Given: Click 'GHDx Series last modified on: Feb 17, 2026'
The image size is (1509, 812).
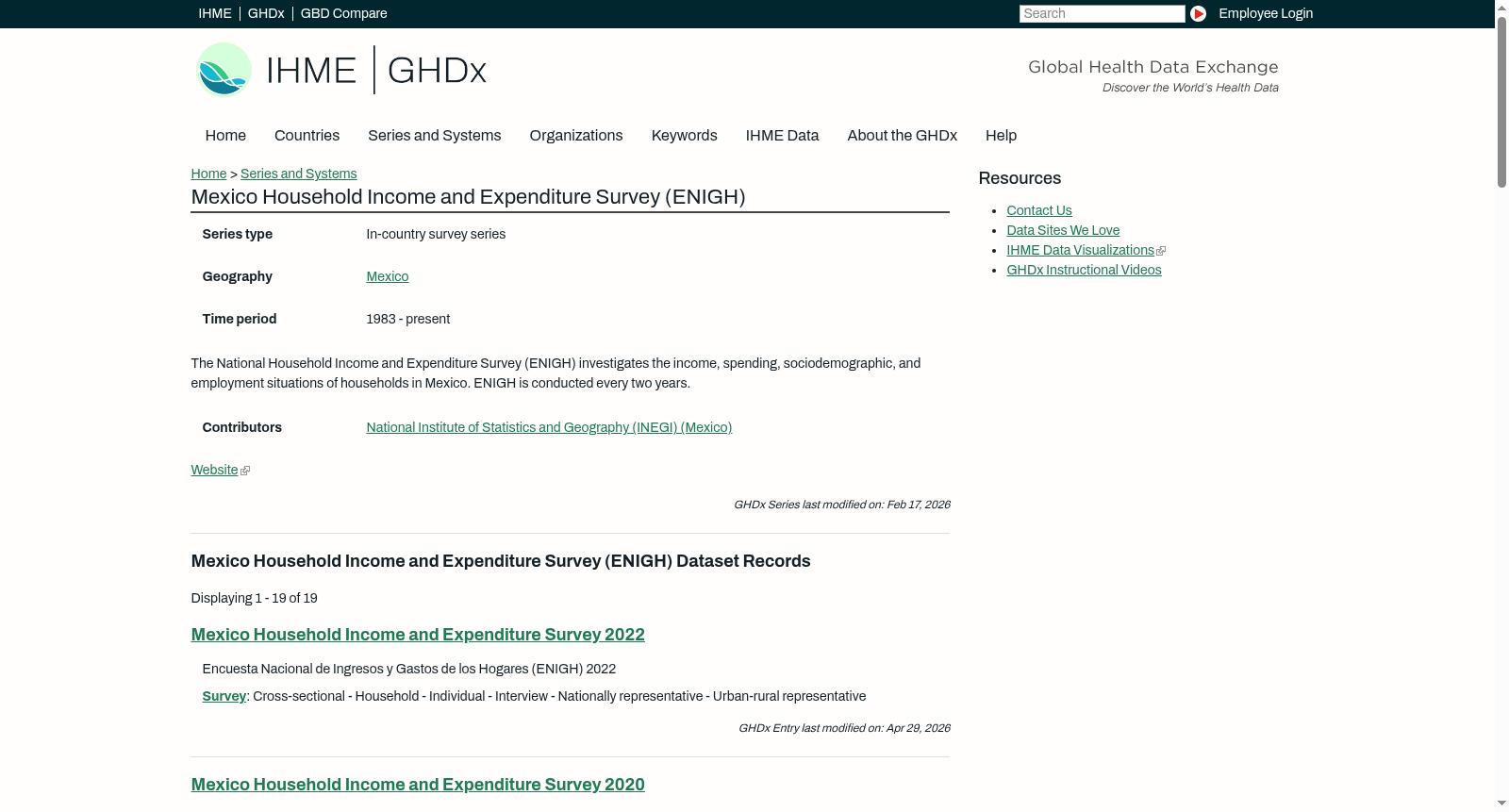Looking at the screenshot, I should click(841, 505).
